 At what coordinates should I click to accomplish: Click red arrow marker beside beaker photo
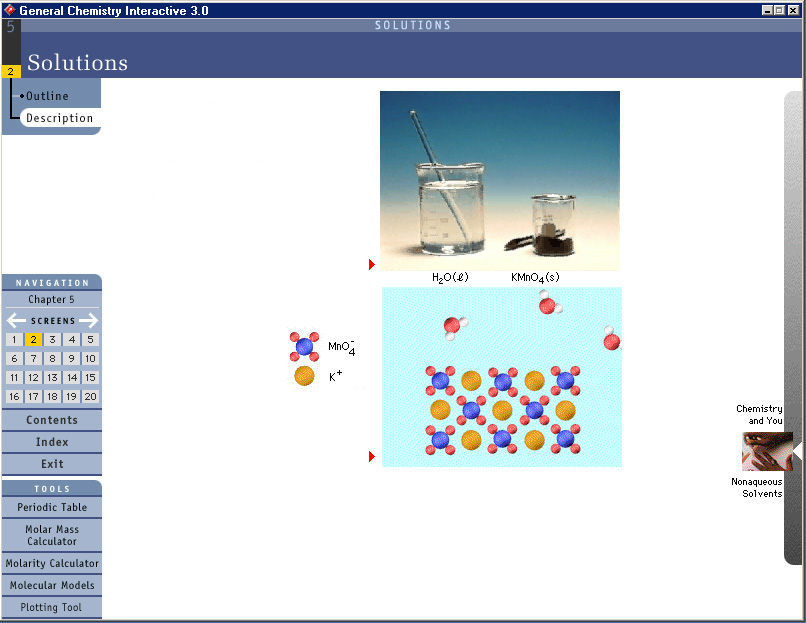372,264
